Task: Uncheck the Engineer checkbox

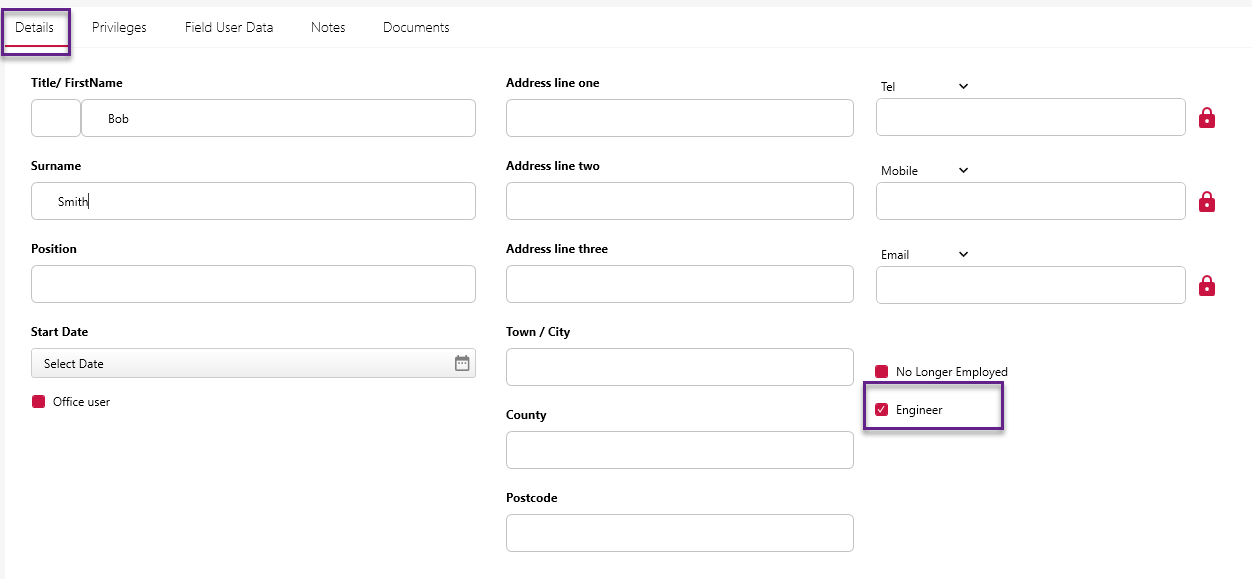Action: [881, 409]
